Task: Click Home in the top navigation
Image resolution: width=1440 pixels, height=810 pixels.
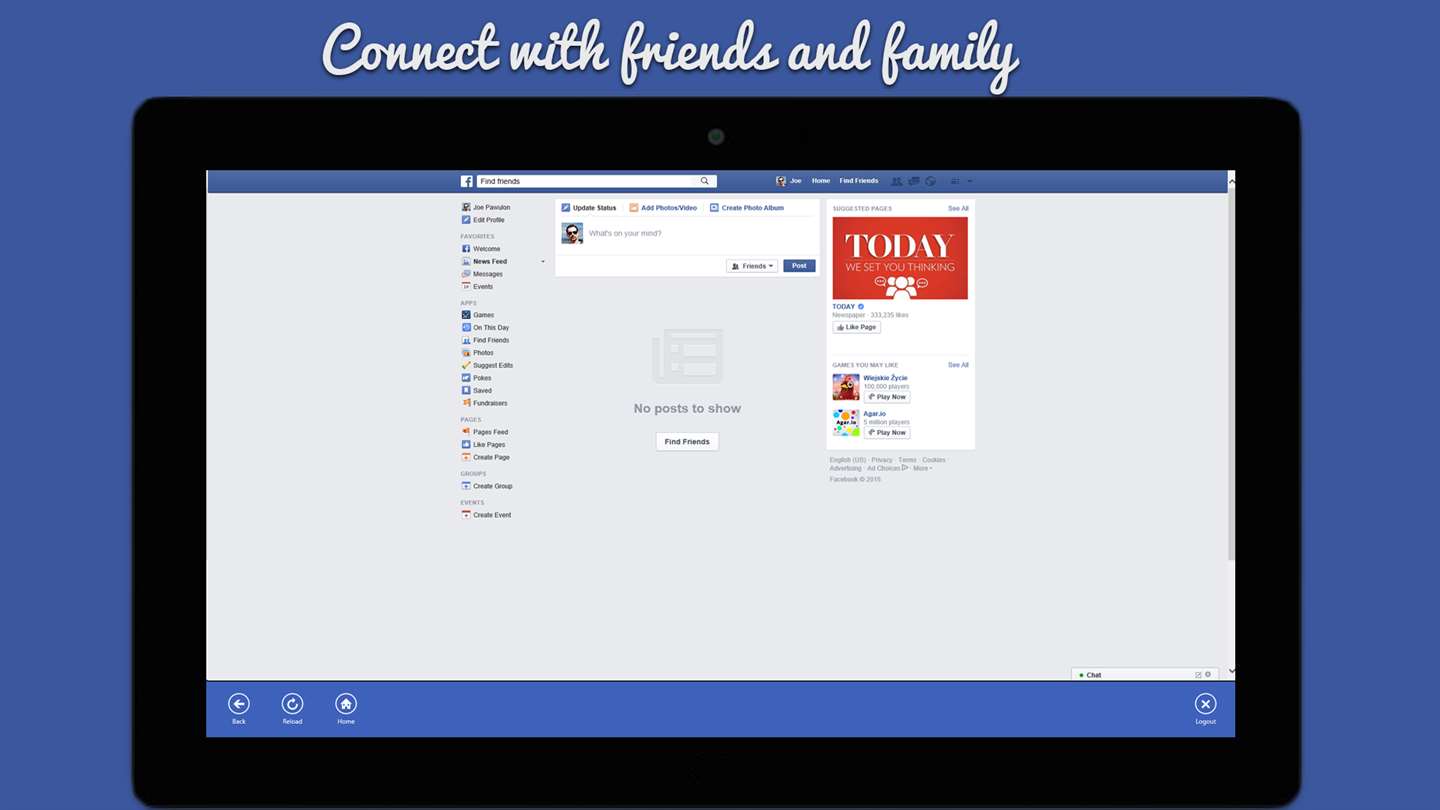Action: pyautogui.click(x=821, y=181)
